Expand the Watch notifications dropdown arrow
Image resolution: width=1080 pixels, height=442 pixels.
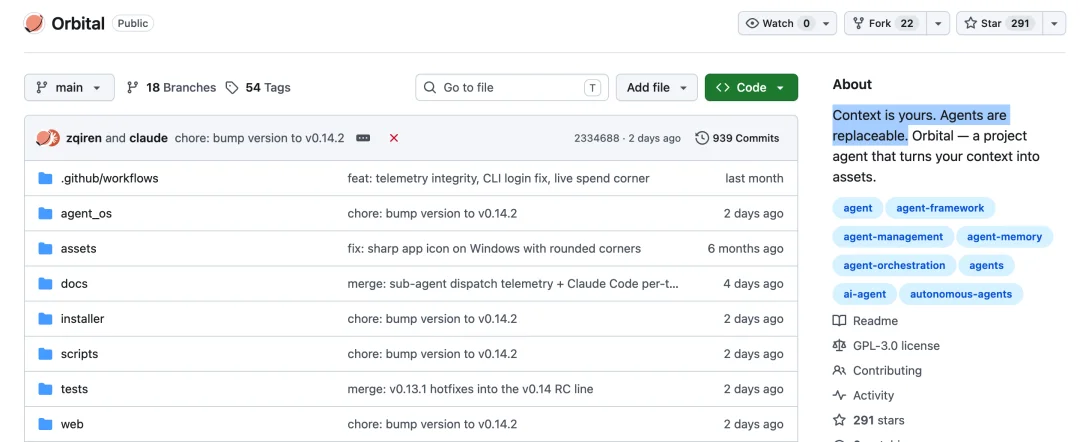[827, 23]
